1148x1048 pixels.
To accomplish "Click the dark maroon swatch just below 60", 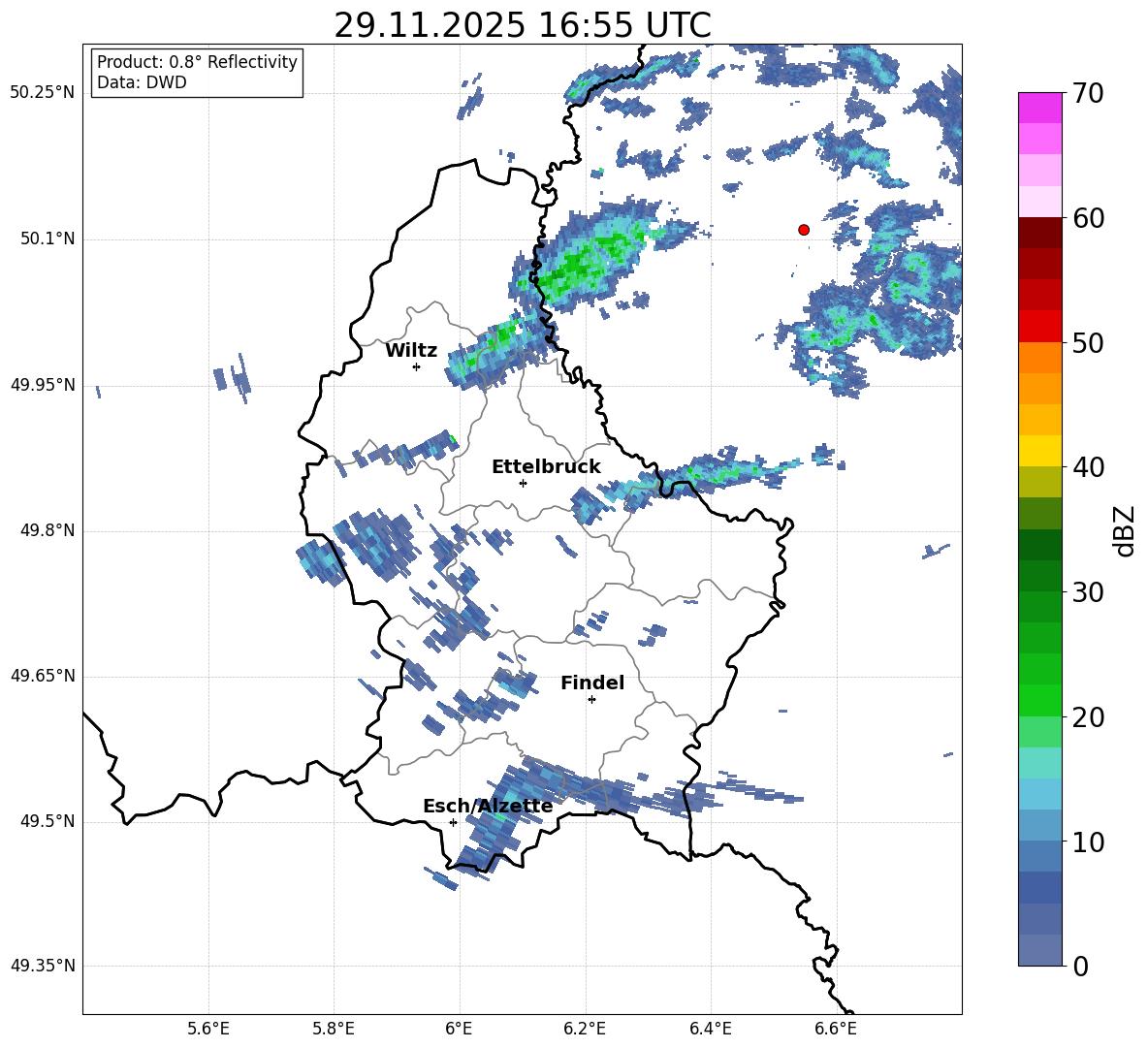I will pyautogui.click(x=1039, y=234).
